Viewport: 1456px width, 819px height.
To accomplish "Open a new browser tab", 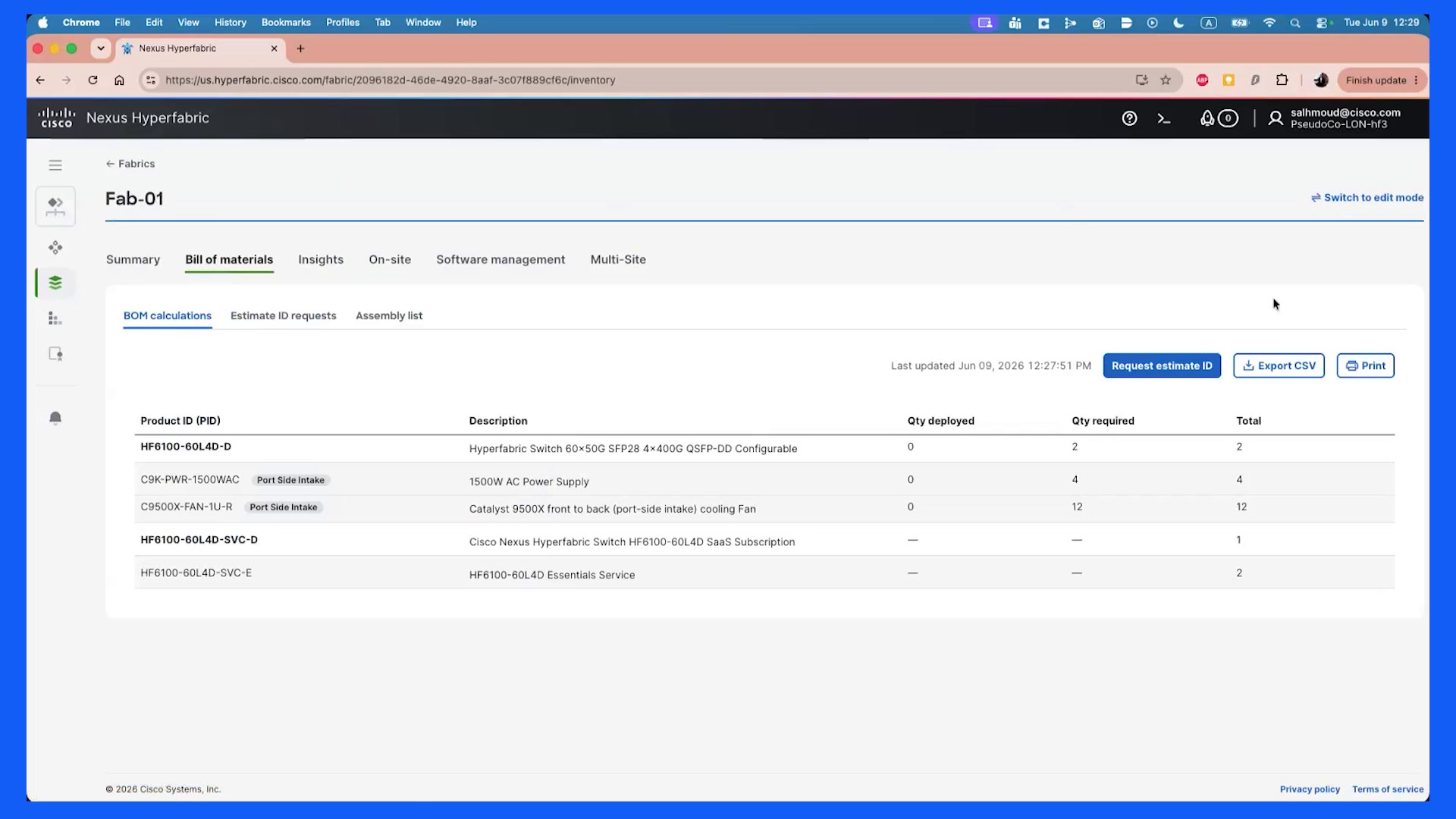I will [300, 49].
